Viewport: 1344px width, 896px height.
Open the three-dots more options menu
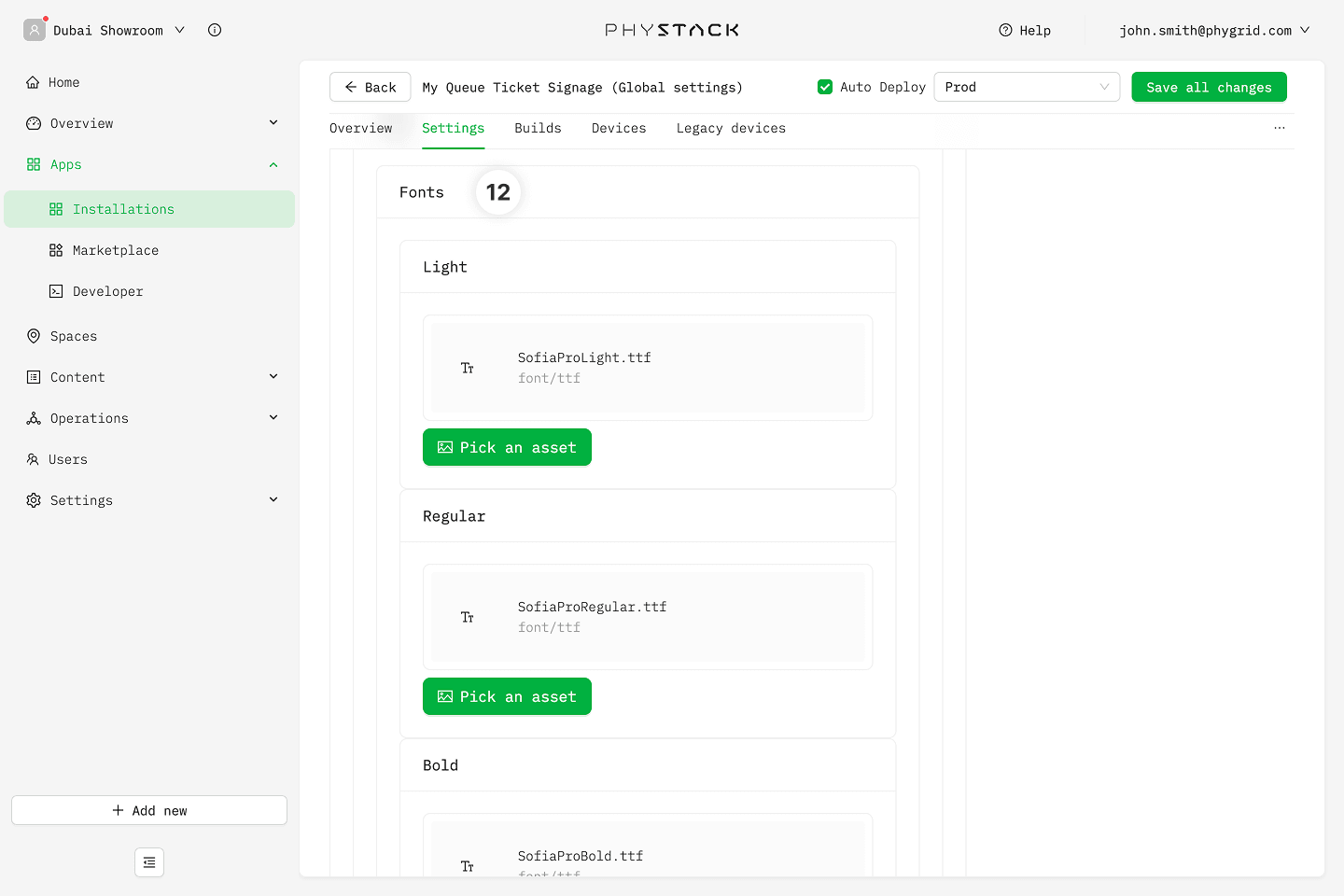[1279, 128]
